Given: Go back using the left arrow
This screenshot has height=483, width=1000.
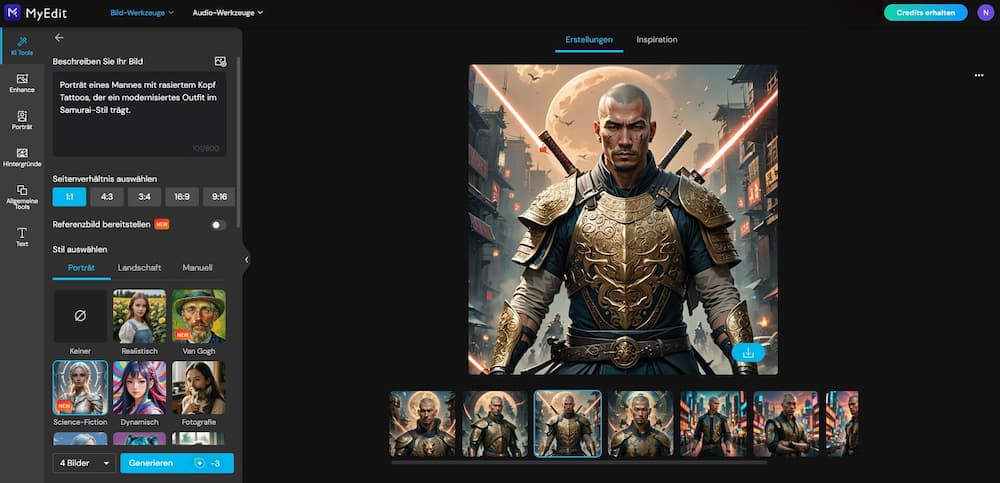Looking at the screenshot, I should (59, 38).
